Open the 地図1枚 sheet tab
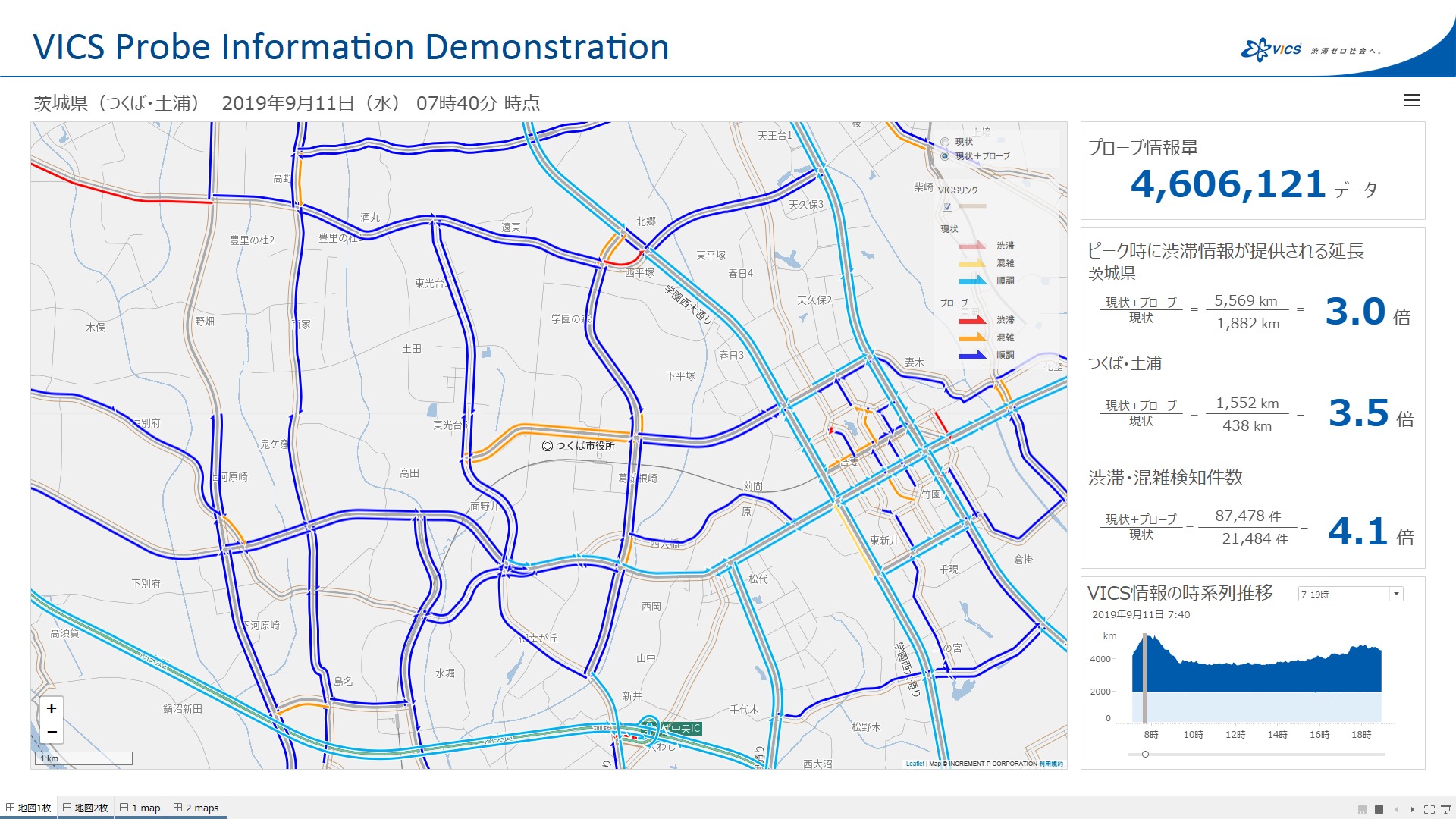1456x819 pixels. (29, 808)
